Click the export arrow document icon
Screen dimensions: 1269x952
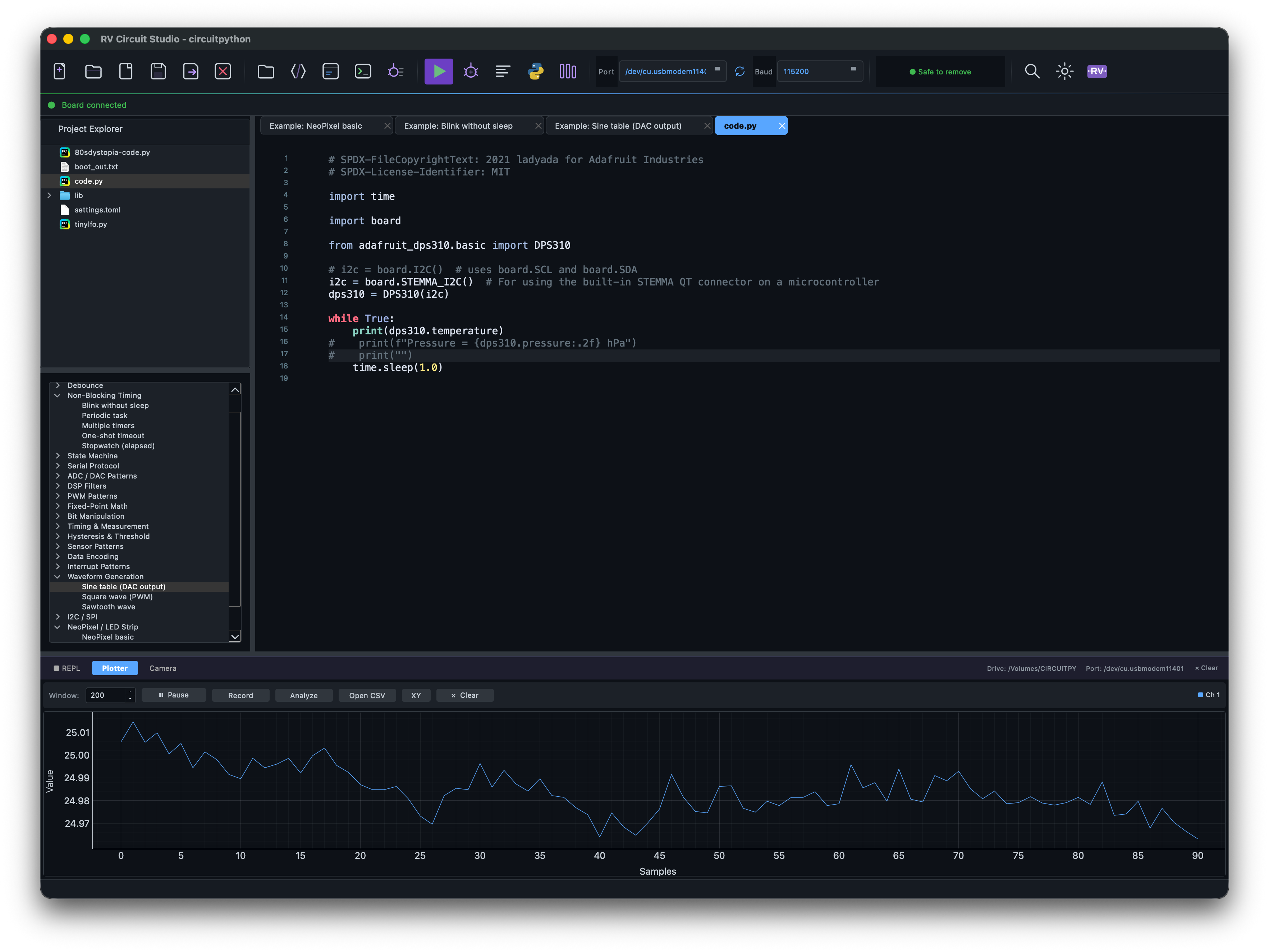pyautogui.click(x=191, y=72)
